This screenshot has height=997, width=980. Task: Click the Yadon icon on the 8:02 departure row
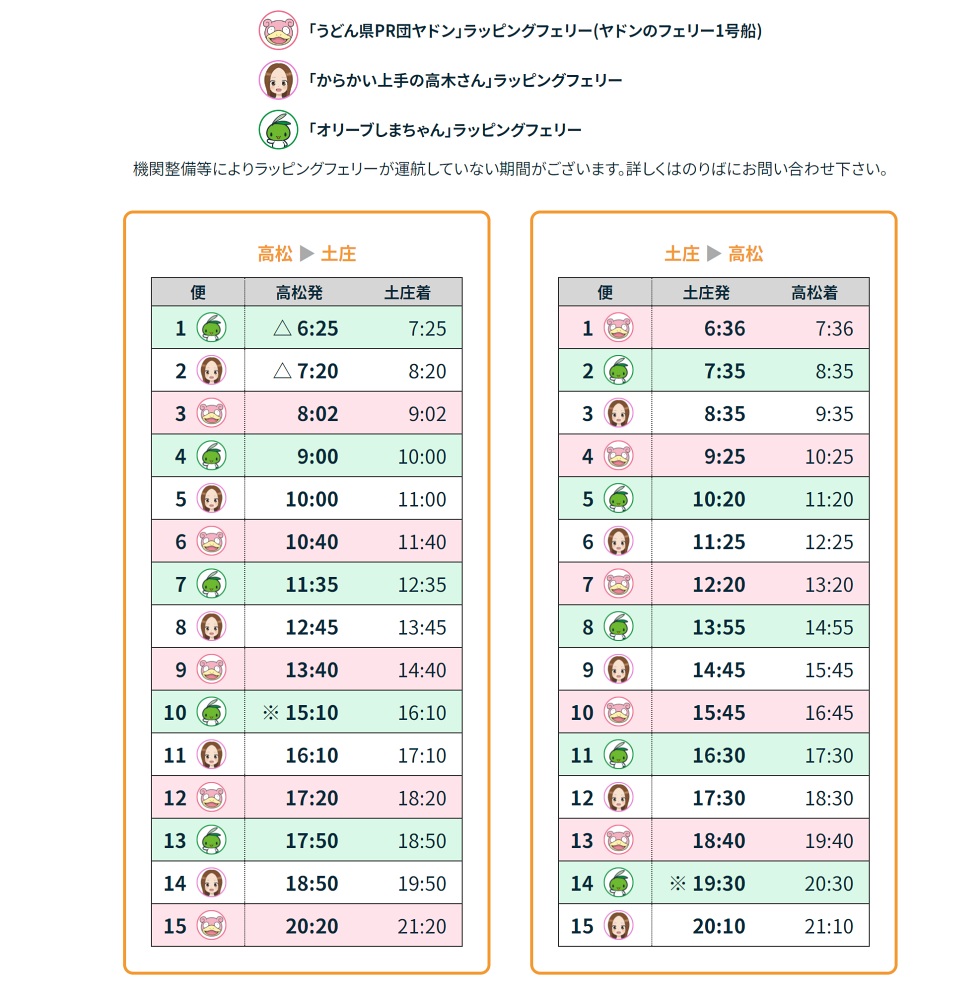click(x=211, y=413)
